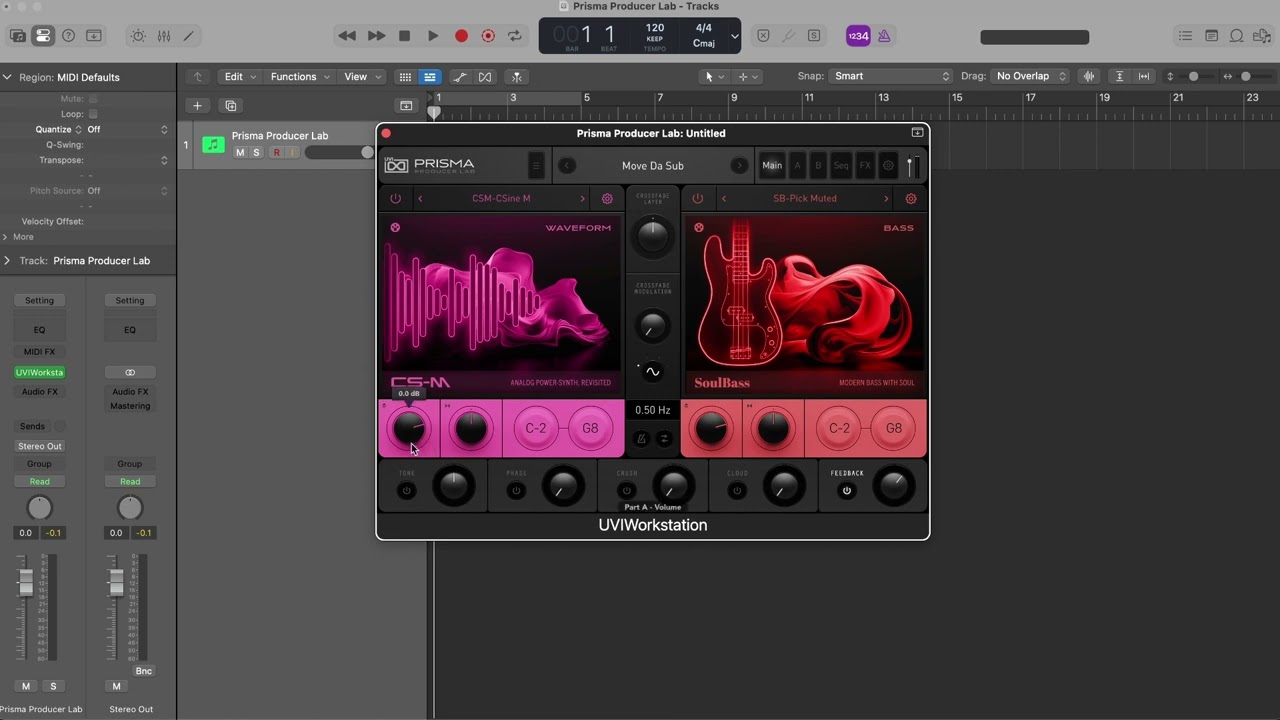Expand the Track Prisma Producer Lab section
Viewport: 1280px width, 720px height.
[7, 261]
